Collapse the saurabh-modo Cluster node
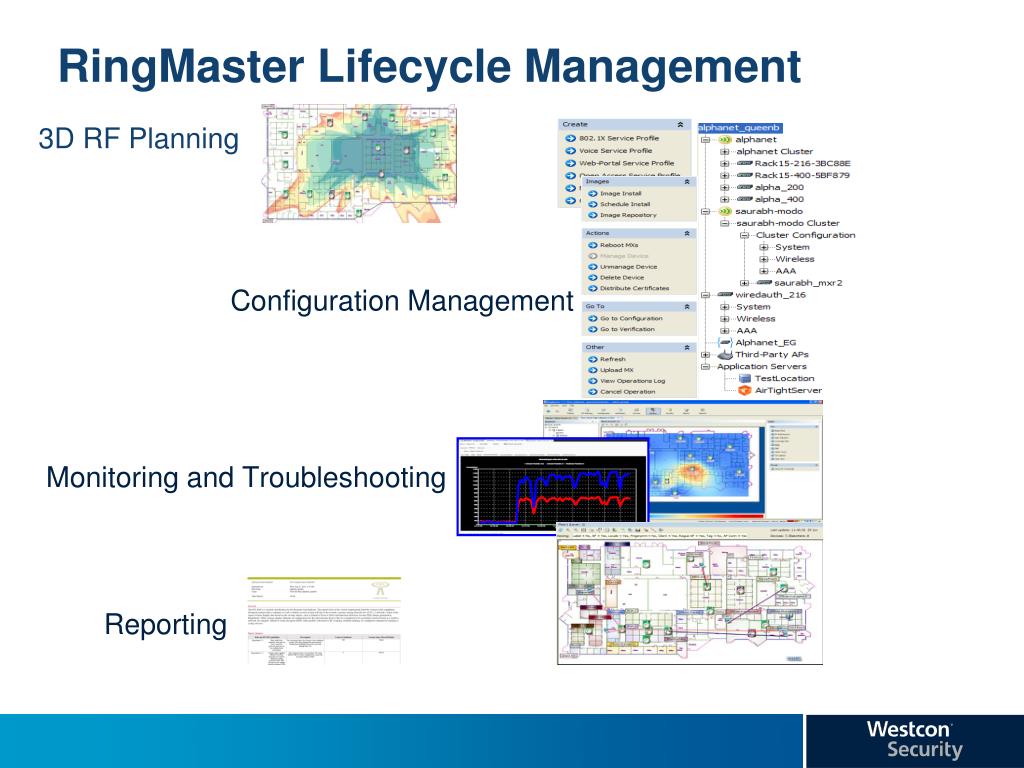 (724, 223)
